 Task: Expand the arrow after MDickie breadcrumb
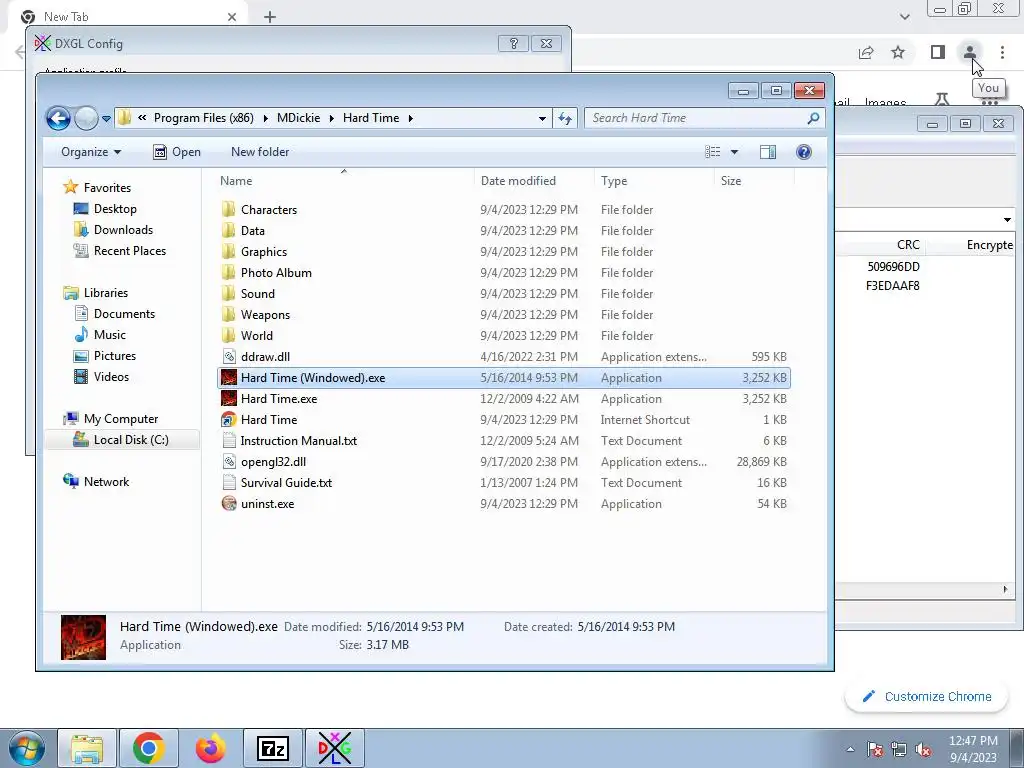coord(332,118)
